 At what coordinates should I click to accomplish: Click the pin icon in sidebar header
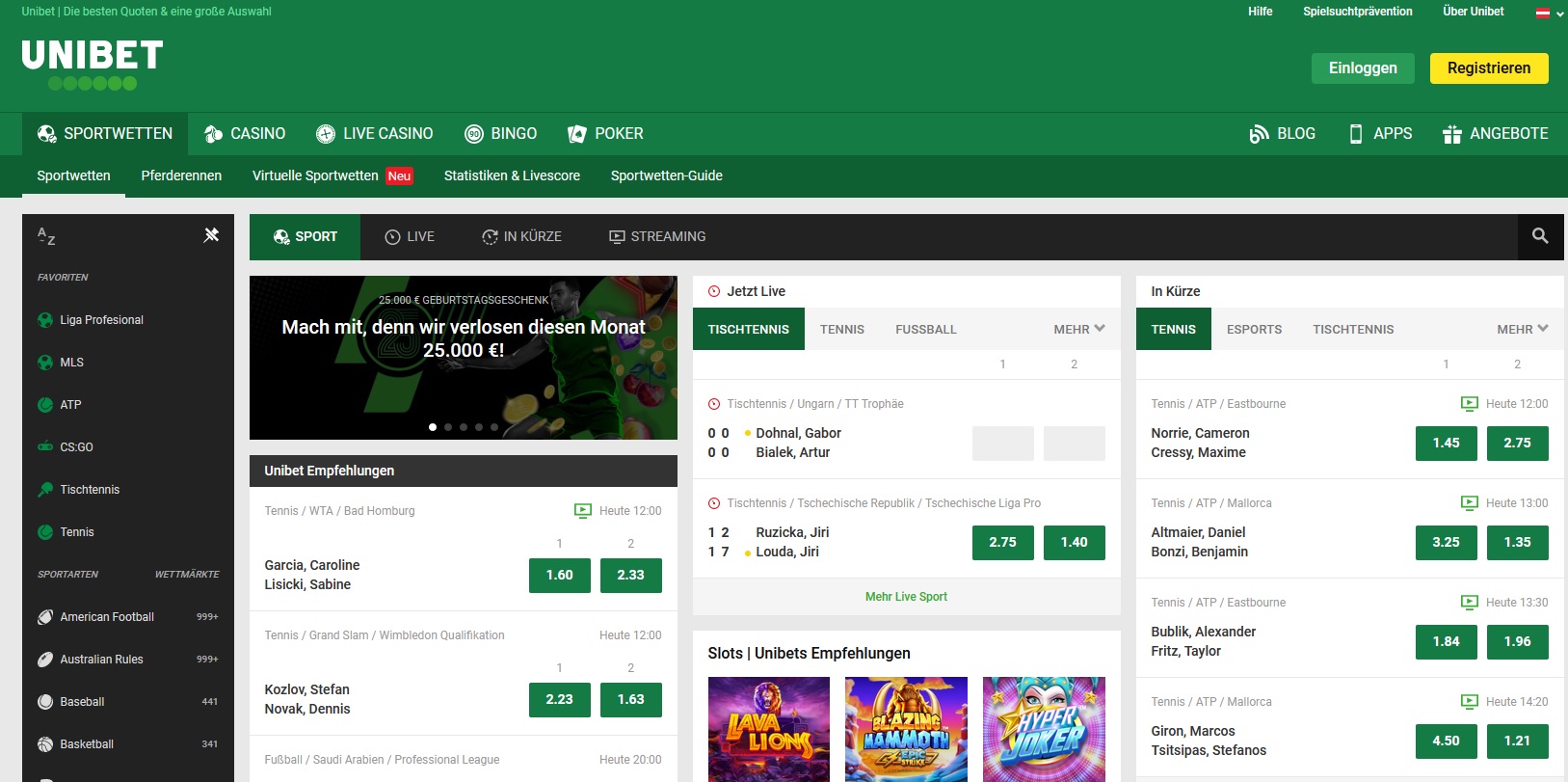212,235
